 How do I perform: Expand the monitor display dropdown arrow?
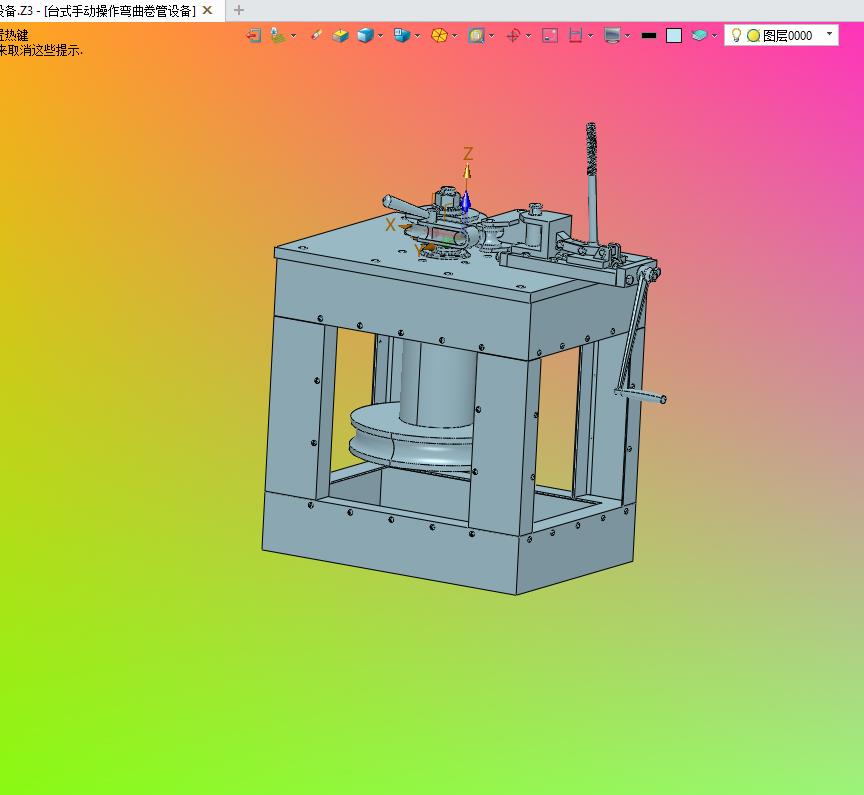coord(628,36)
